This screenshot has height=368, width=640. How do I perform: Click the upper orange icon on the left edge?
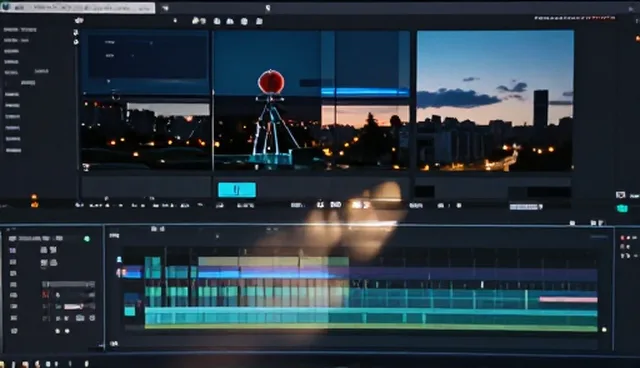pyautogui.click(x=34, y=197)
